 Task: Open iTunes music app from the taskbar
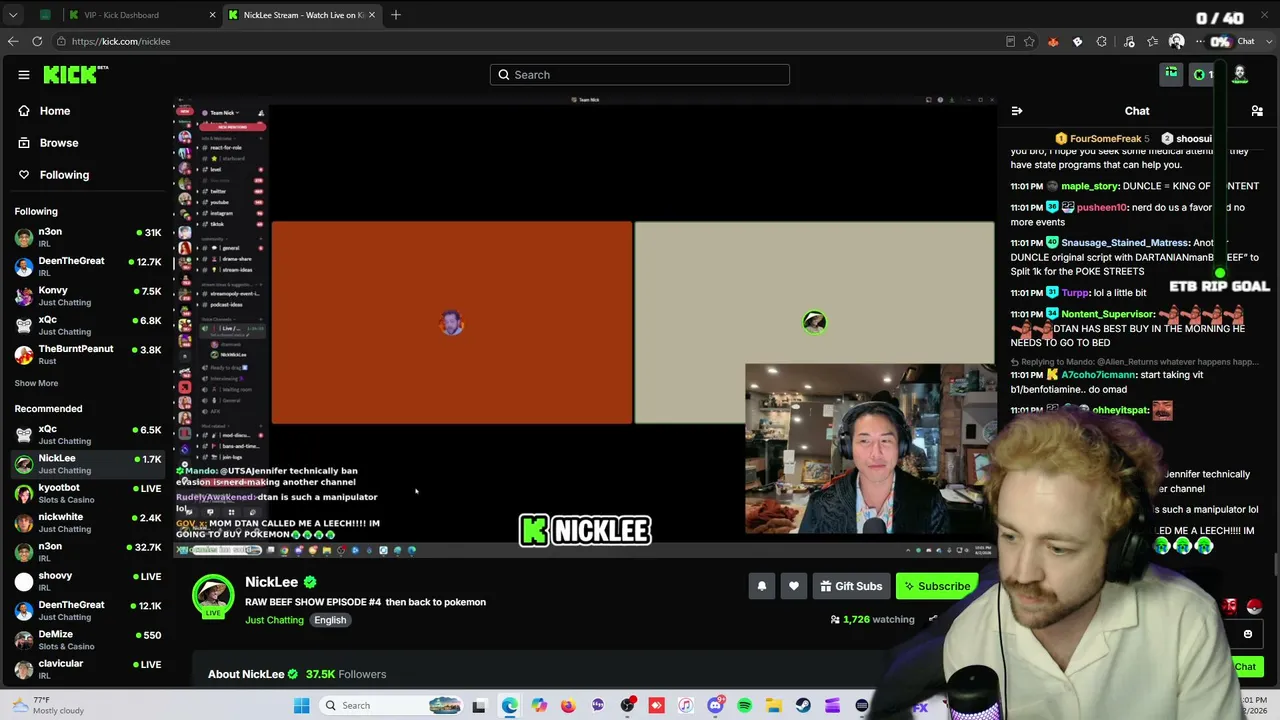(686, 706)
